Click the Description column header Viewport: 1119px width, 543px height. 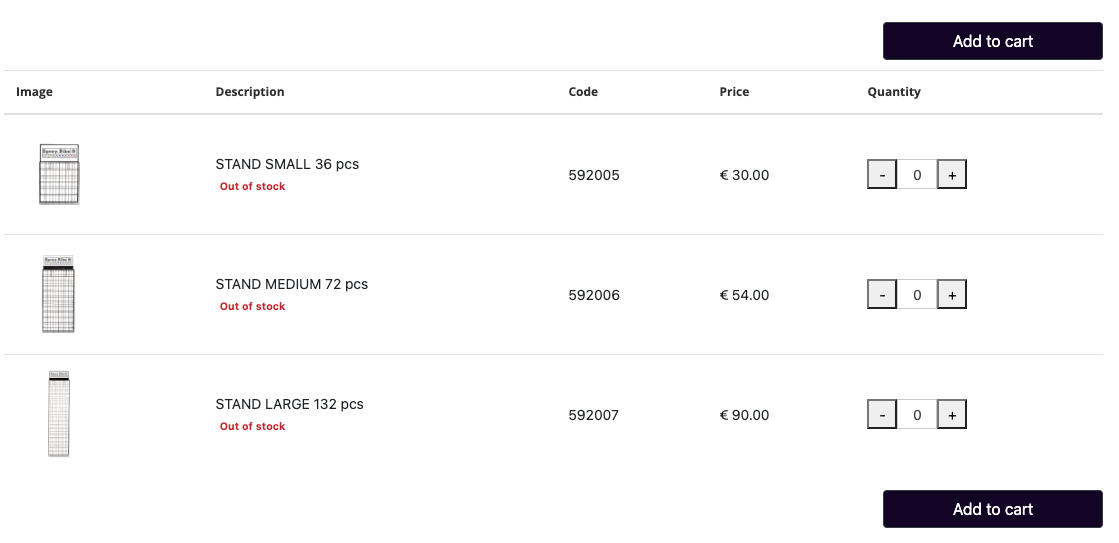(250, 91)
